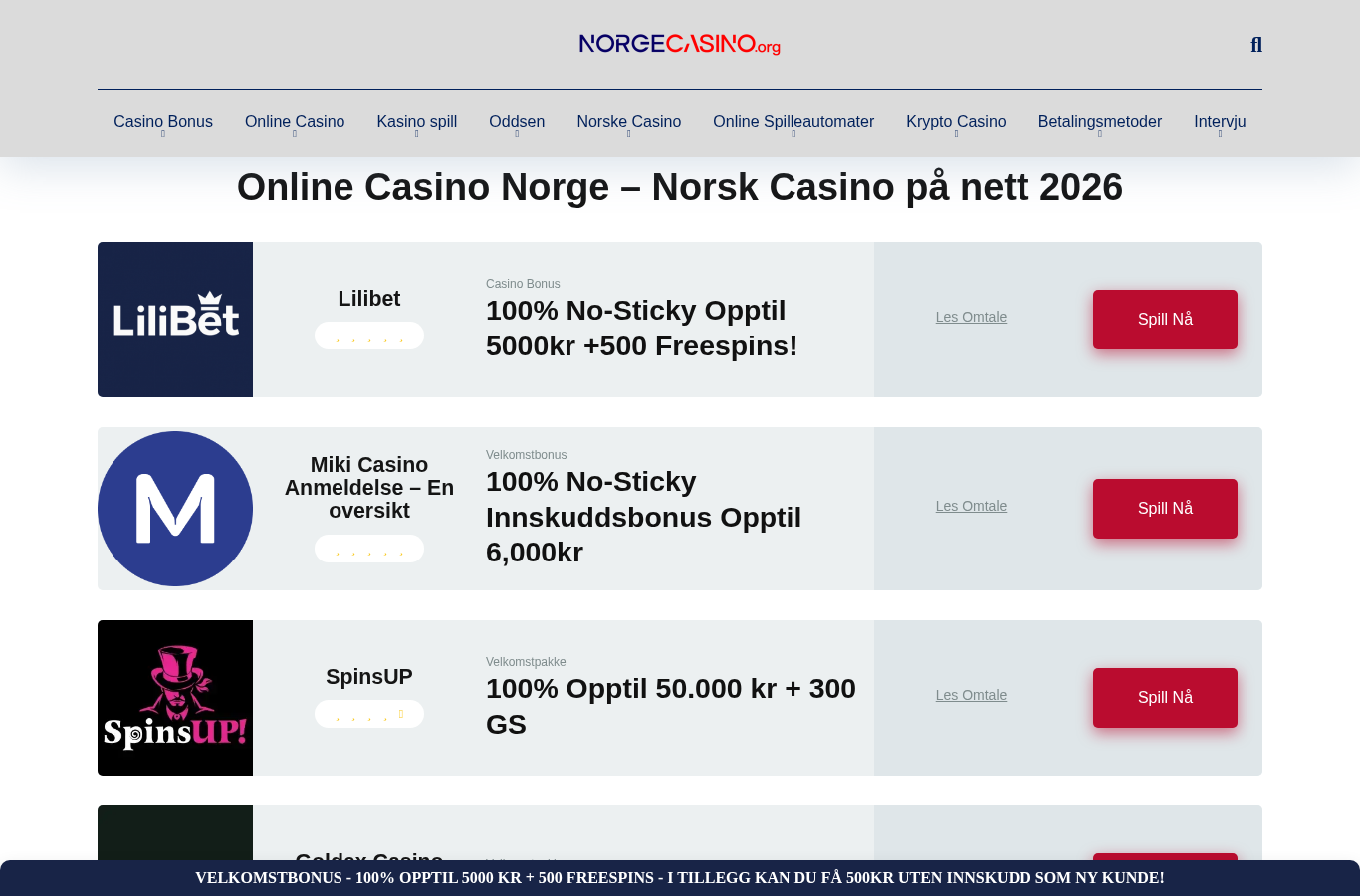Image resolution: width=1360 pixels, height=896 pixels.
Task: Click the SpinsUP star rating
Action: click(369, 714)
